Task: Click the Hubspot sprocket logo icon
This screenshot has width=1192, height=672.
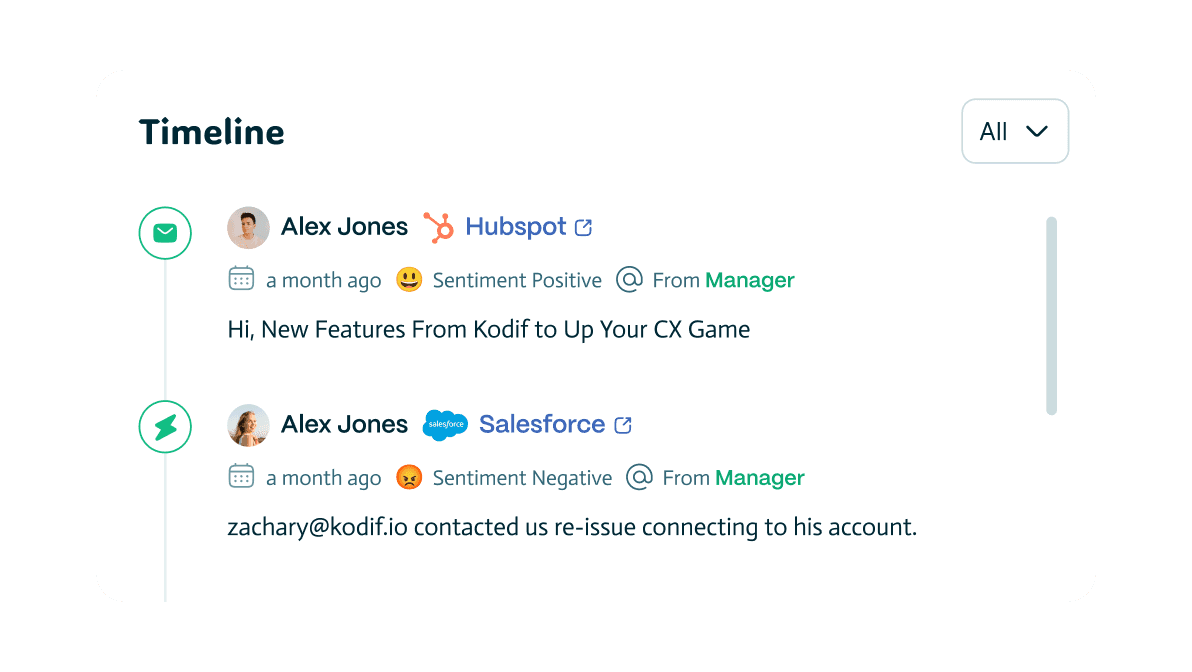Action: click(438, 227)
